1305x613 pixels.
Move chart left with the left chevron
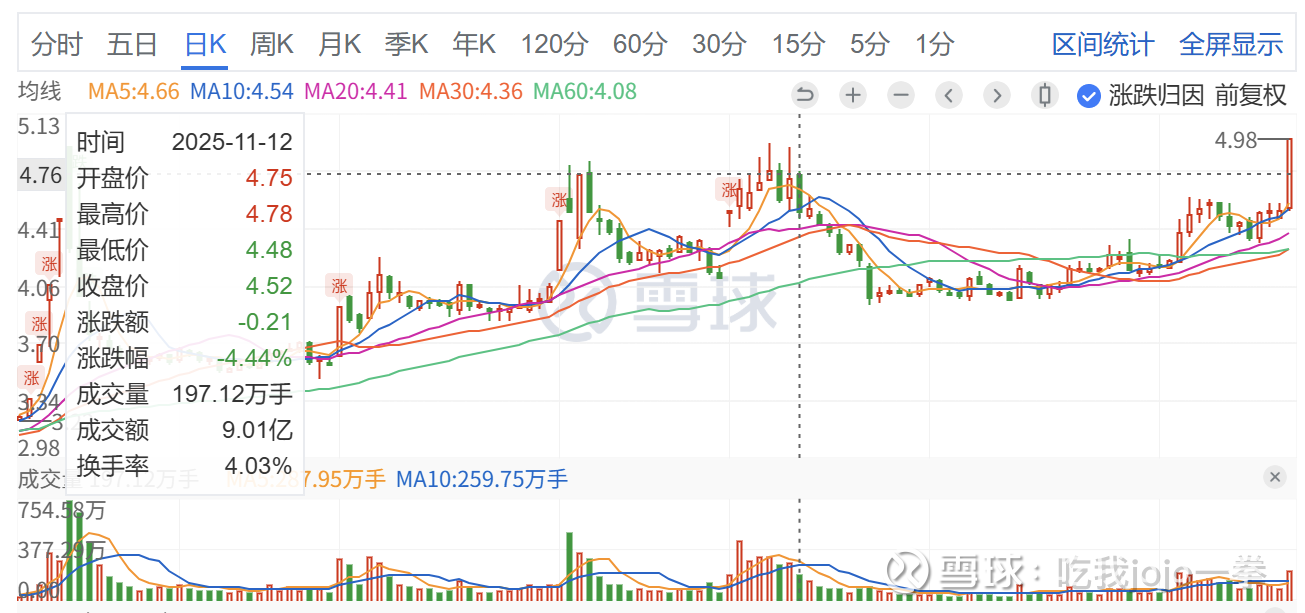tap(949, 95)
